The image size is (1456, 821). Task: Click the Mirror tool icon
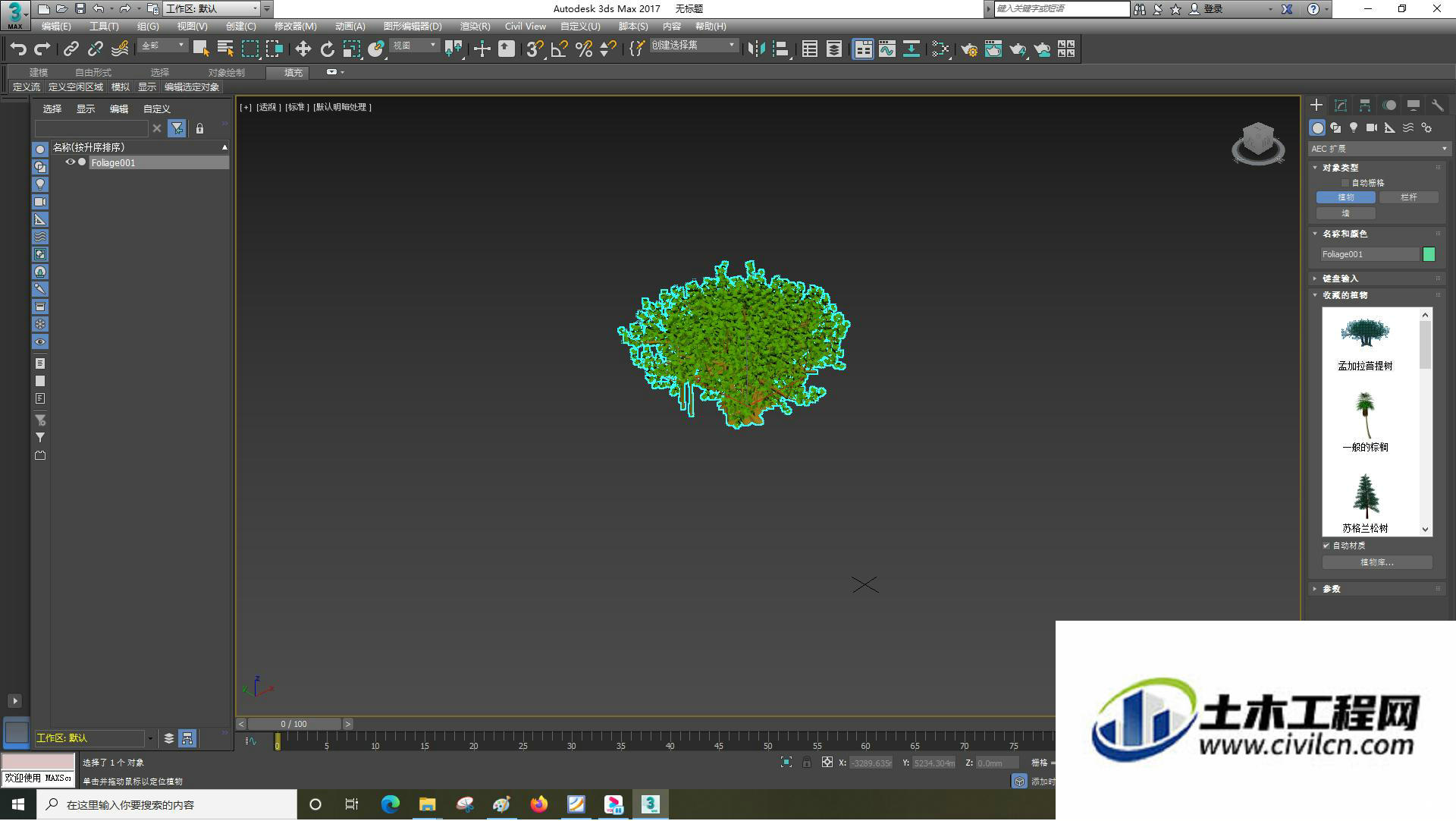(756, 49)
